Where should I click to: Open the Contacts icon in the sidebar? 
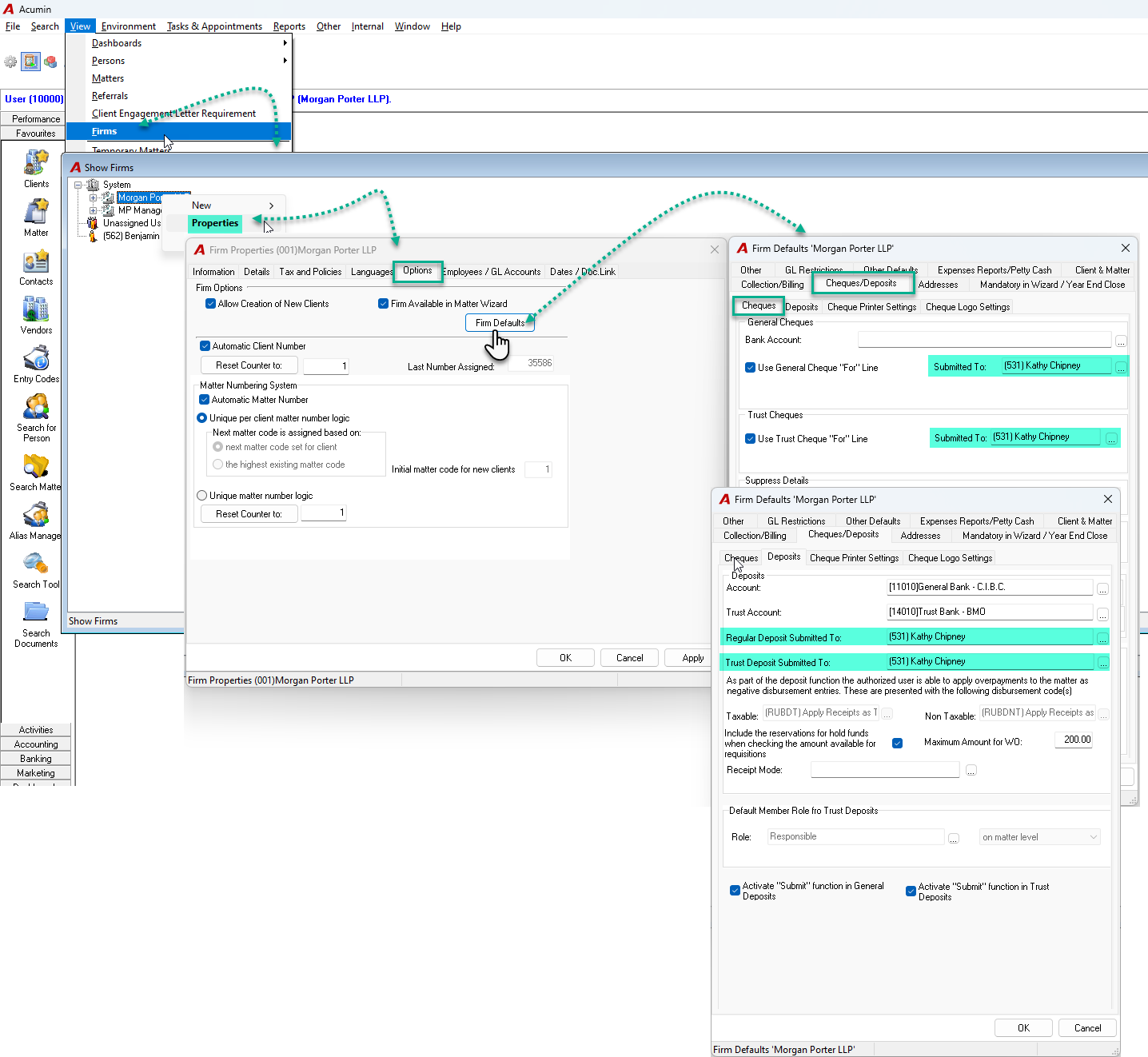point(36,261)
